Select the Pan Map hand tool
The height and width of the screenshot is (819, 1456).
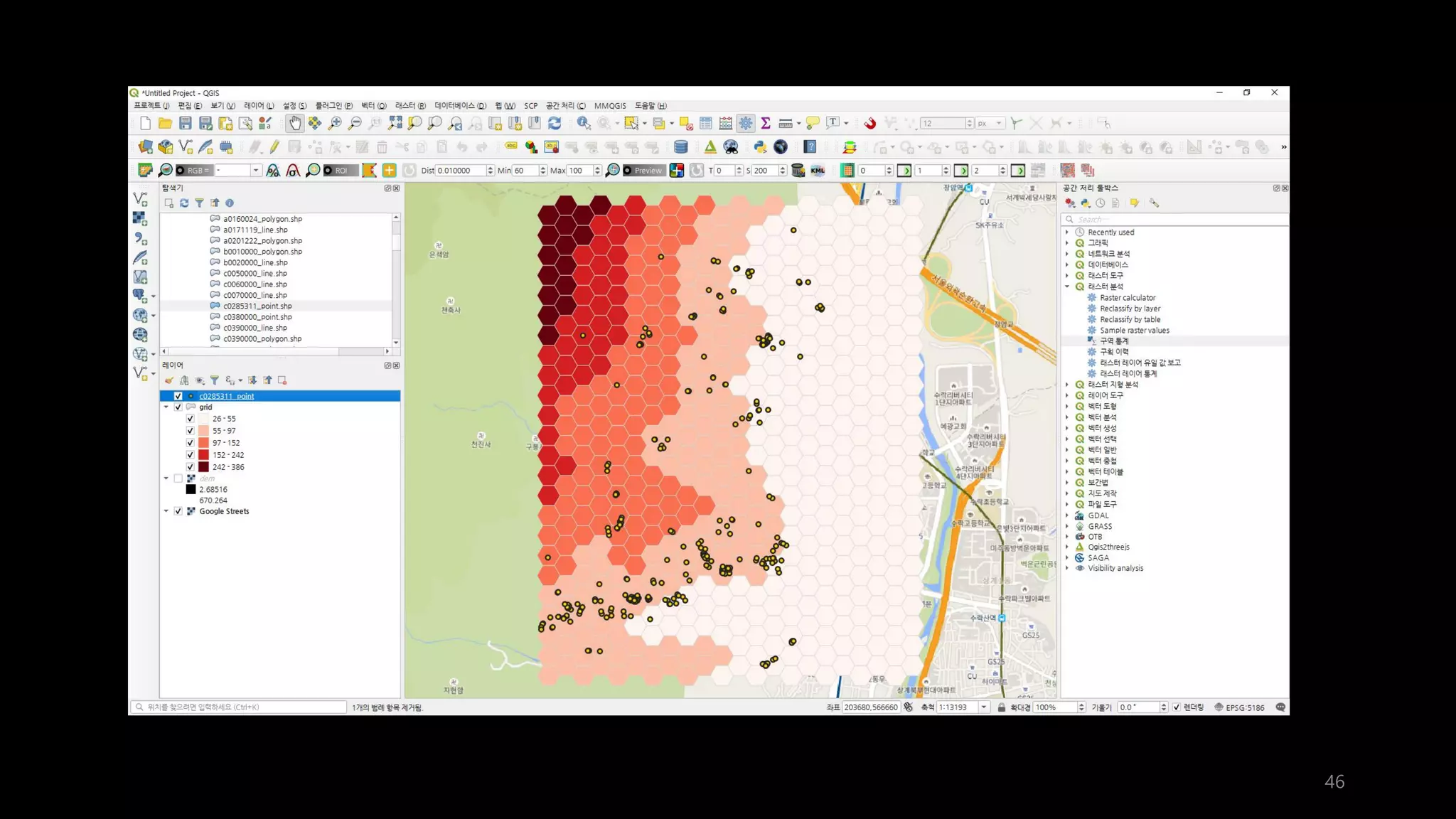pyautogui.click(x=294, y=124)
